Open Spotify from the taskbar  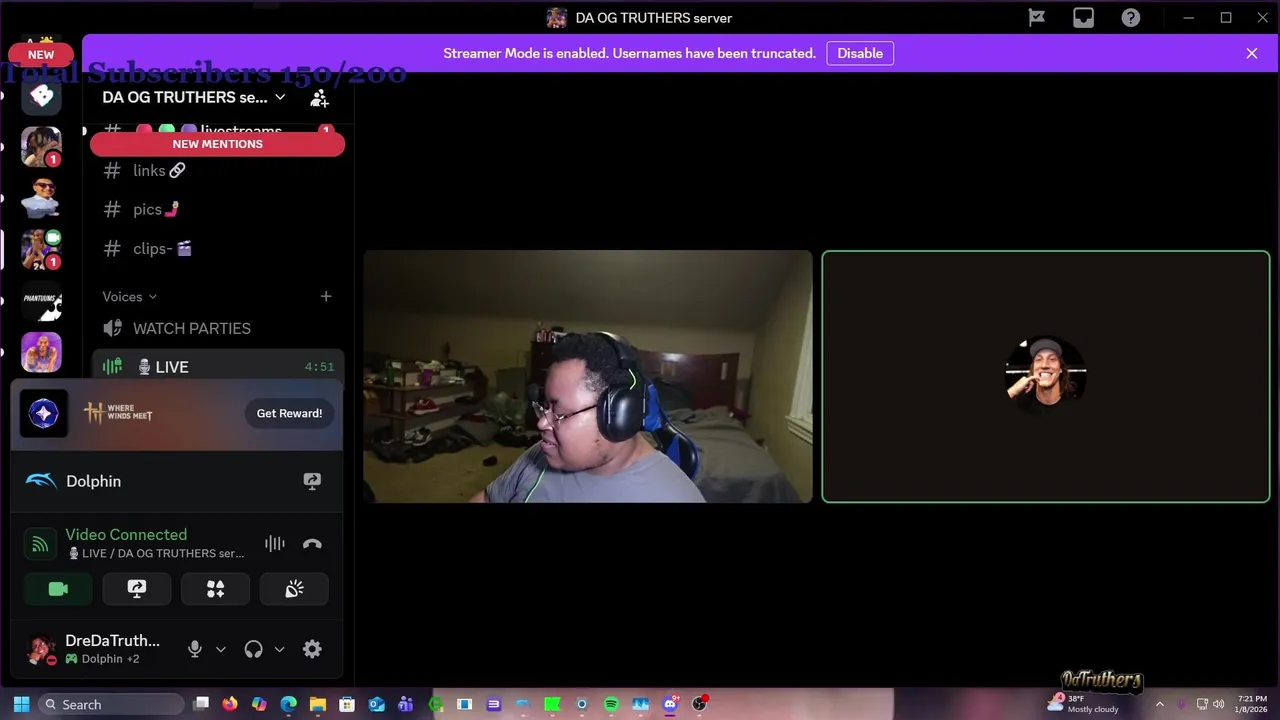pyautogui.click(x=611, y=704)
